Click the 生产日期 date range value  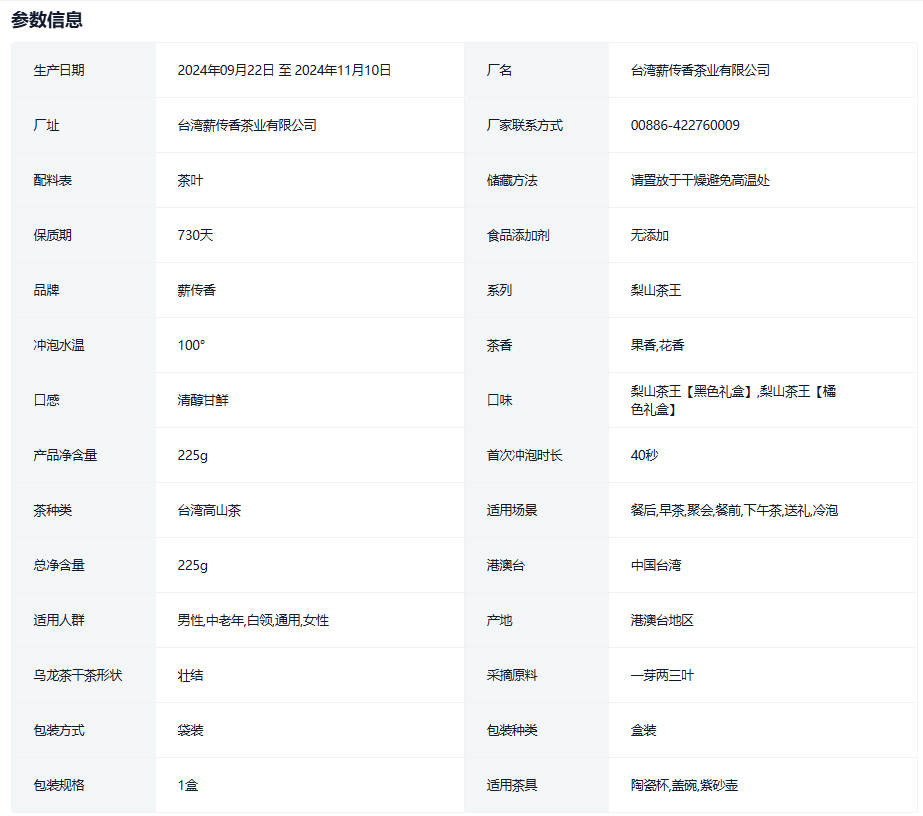point(284,70)
